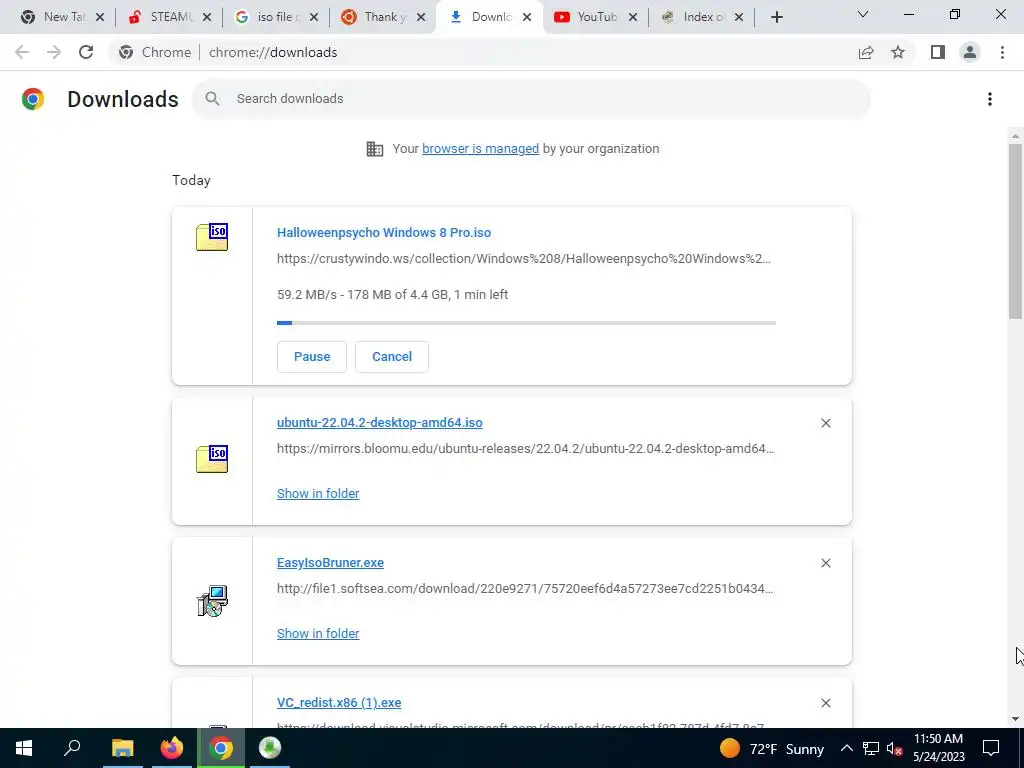Show EasyIsoBruner.exe in folder
1024x768 pixels.
tap(318, 633)
